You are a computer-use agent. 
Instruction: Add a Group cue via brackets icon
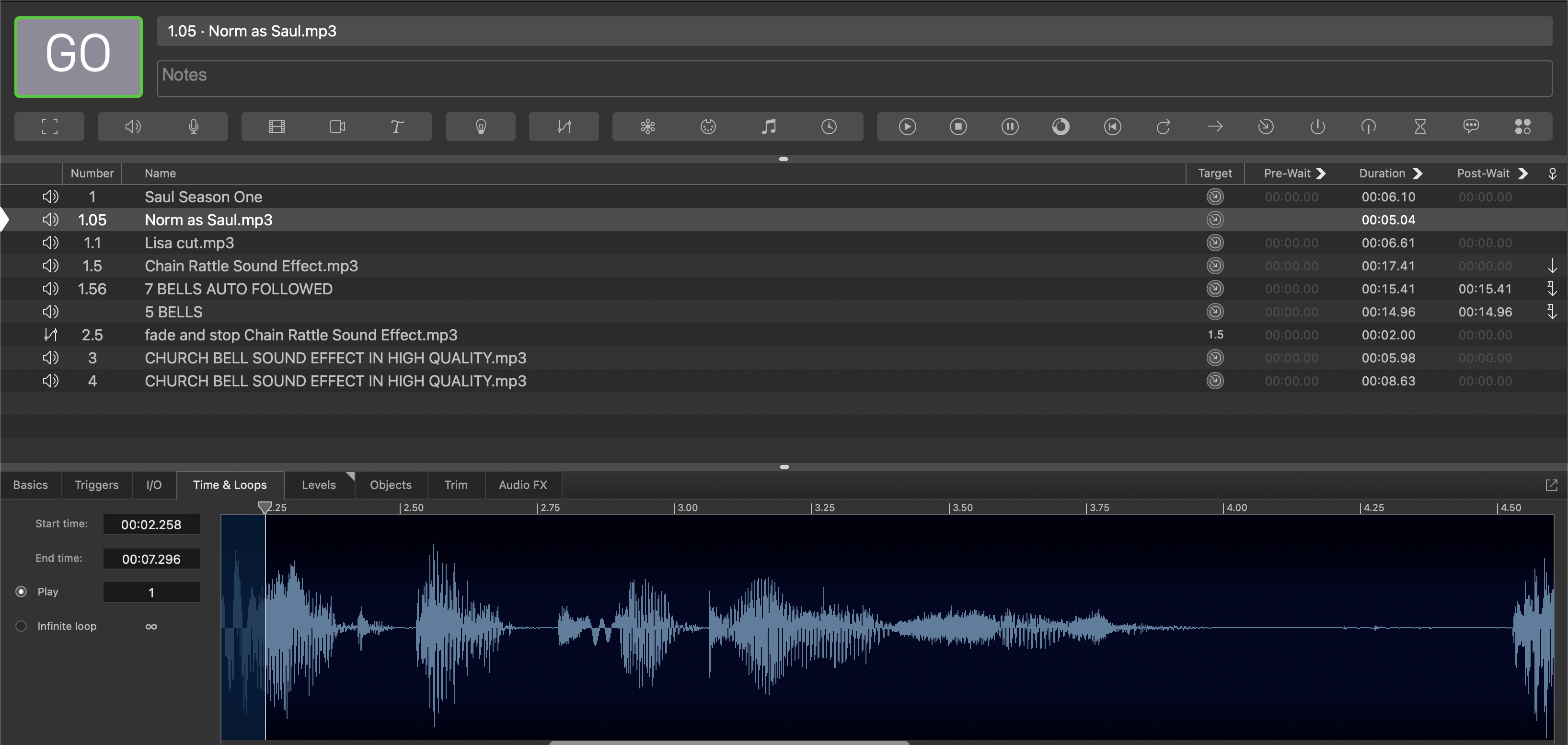[49, 126]
